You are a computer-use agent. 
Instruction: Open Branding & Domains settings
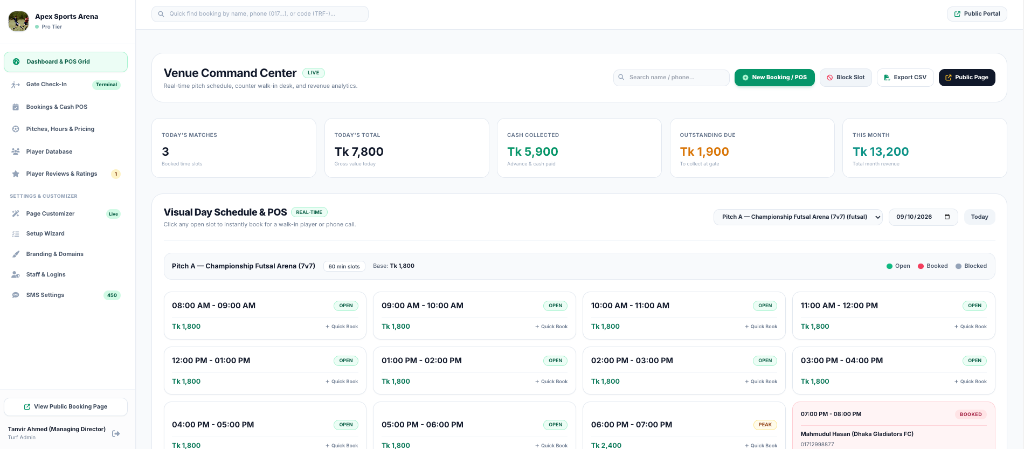click(66, 254)
